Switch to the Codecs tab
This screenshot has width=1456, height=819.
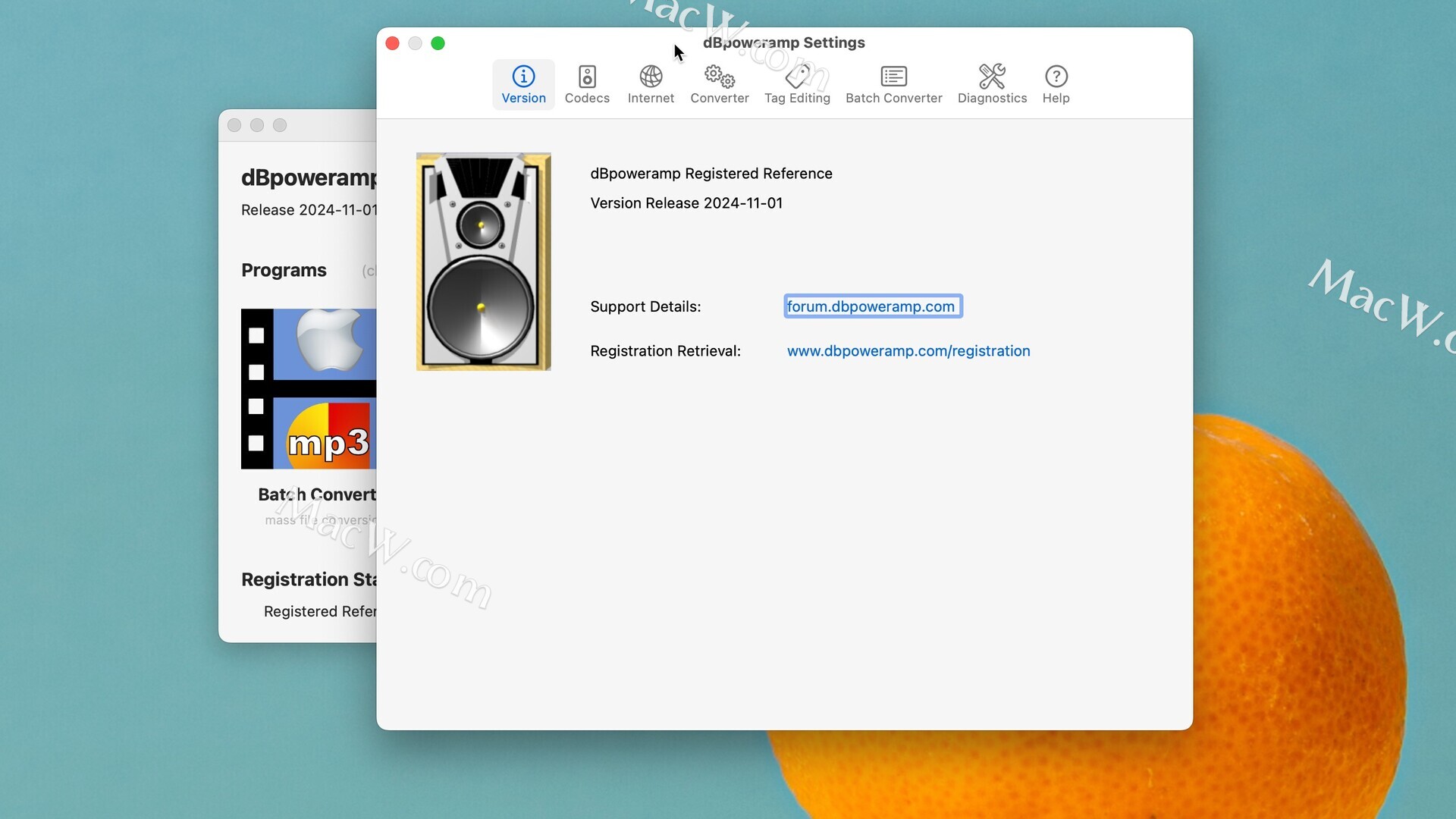point(587,85)
